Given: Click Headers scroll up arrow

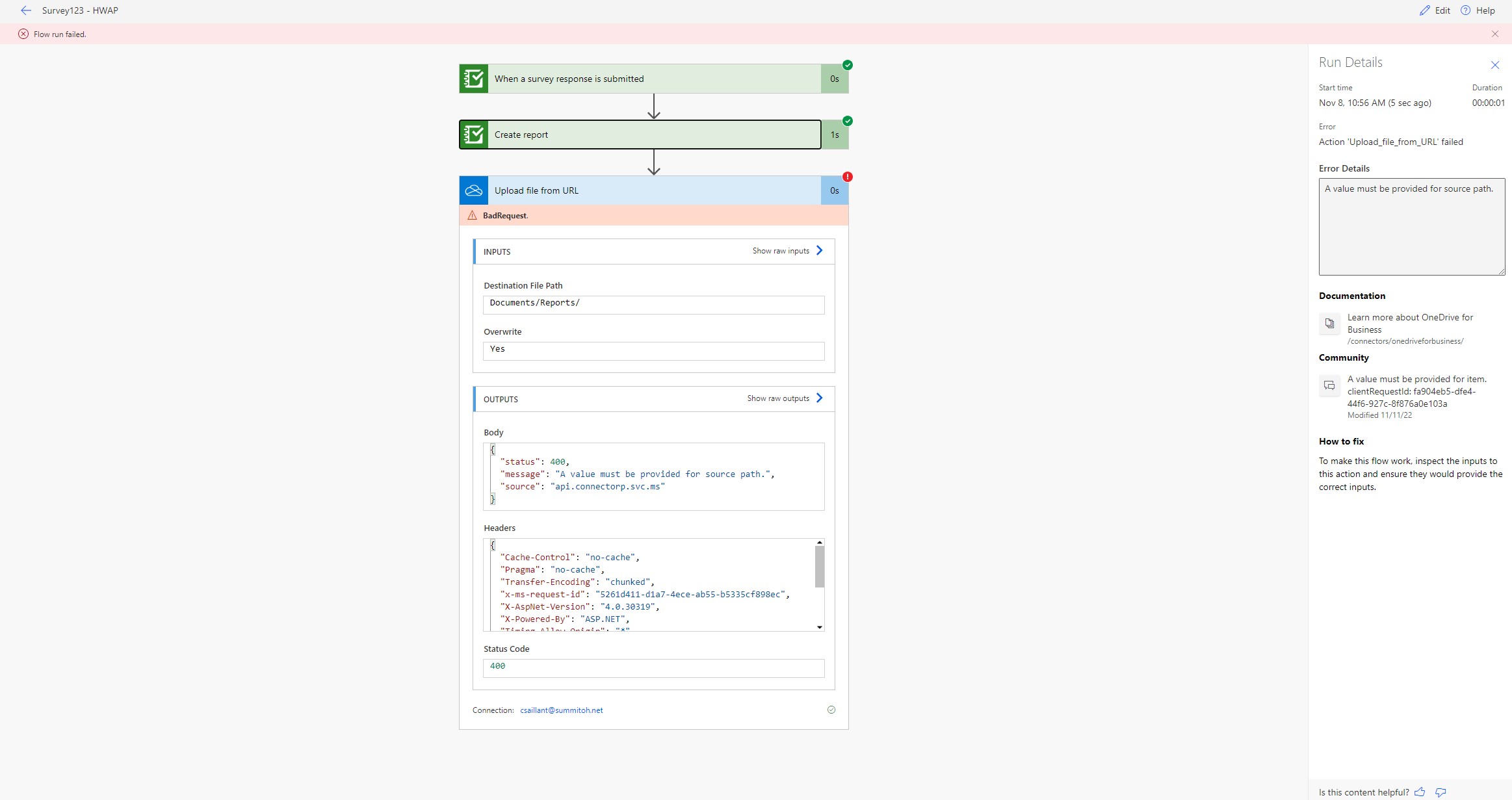Looking at the screenshot, I should tap(820, 542).
